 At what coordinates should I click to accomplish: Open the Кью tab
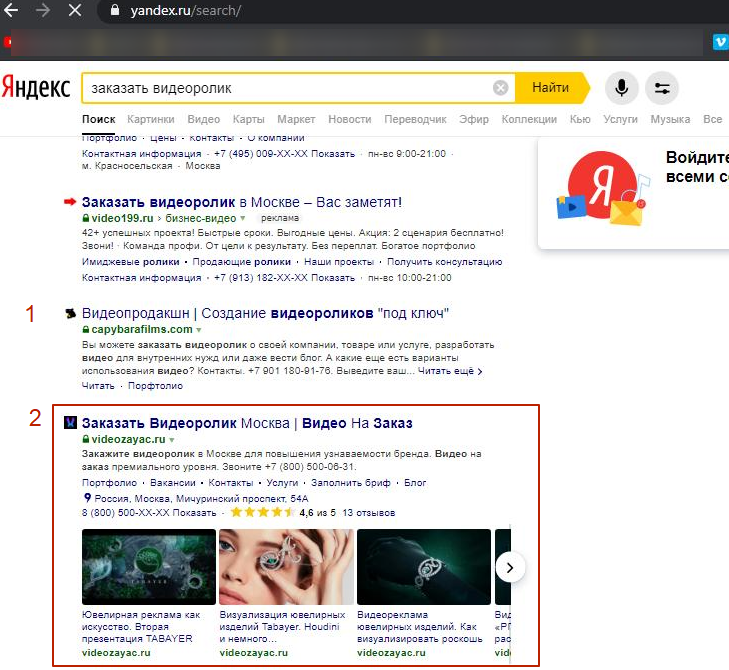tap(580, 119)
